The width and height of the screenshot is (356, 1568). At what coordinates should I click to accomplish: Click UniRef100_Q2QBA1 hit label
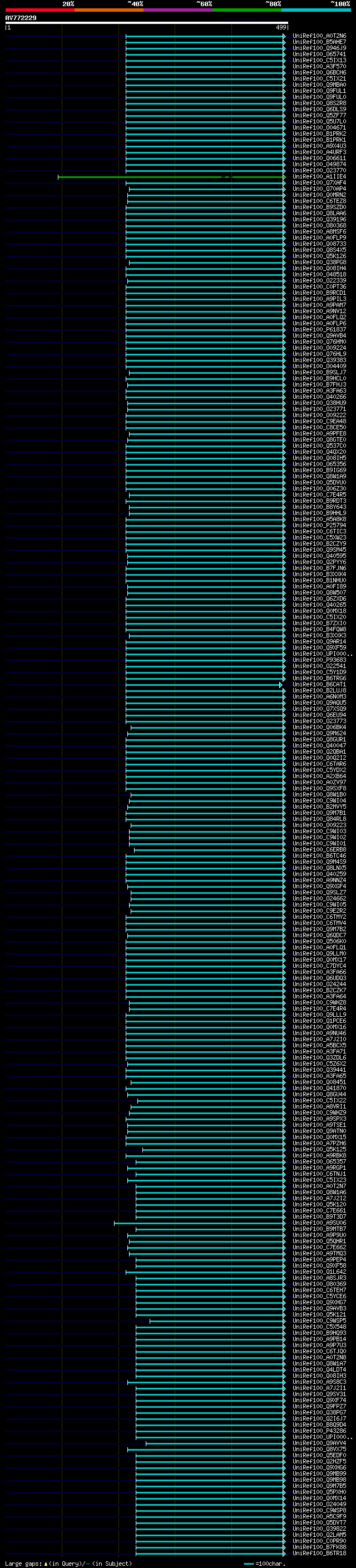click(x=319, y=752)
